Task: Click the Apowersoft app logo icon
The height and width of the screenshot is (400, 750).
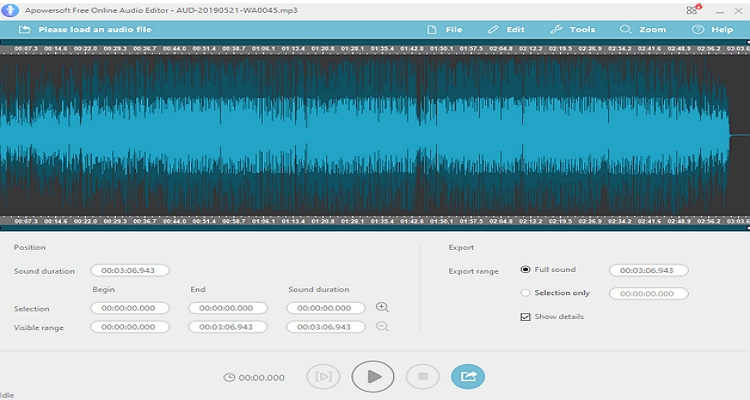Action: point(10,10)
